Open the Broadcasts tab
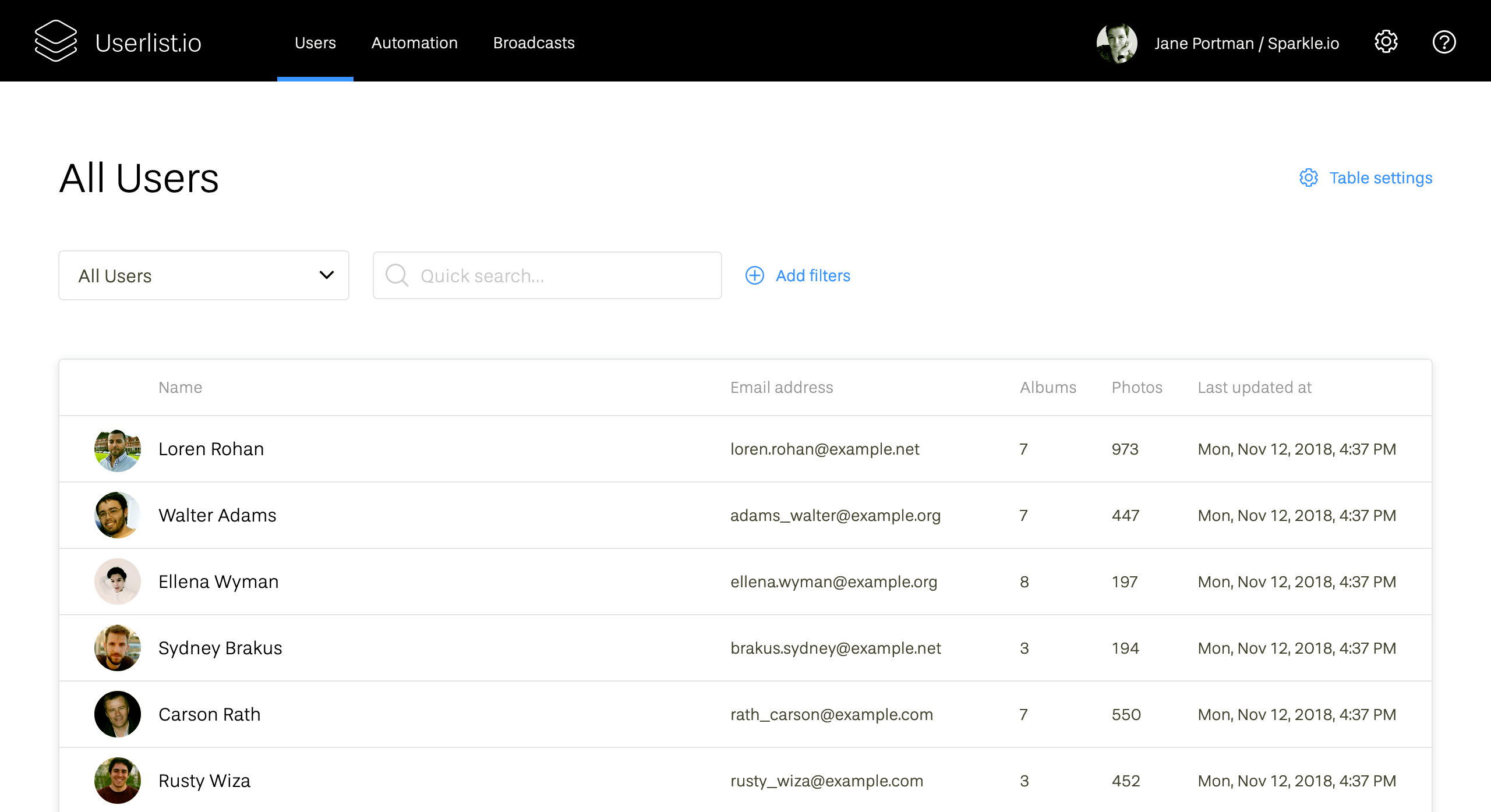1491x812 pixels. tap(533, 42)
